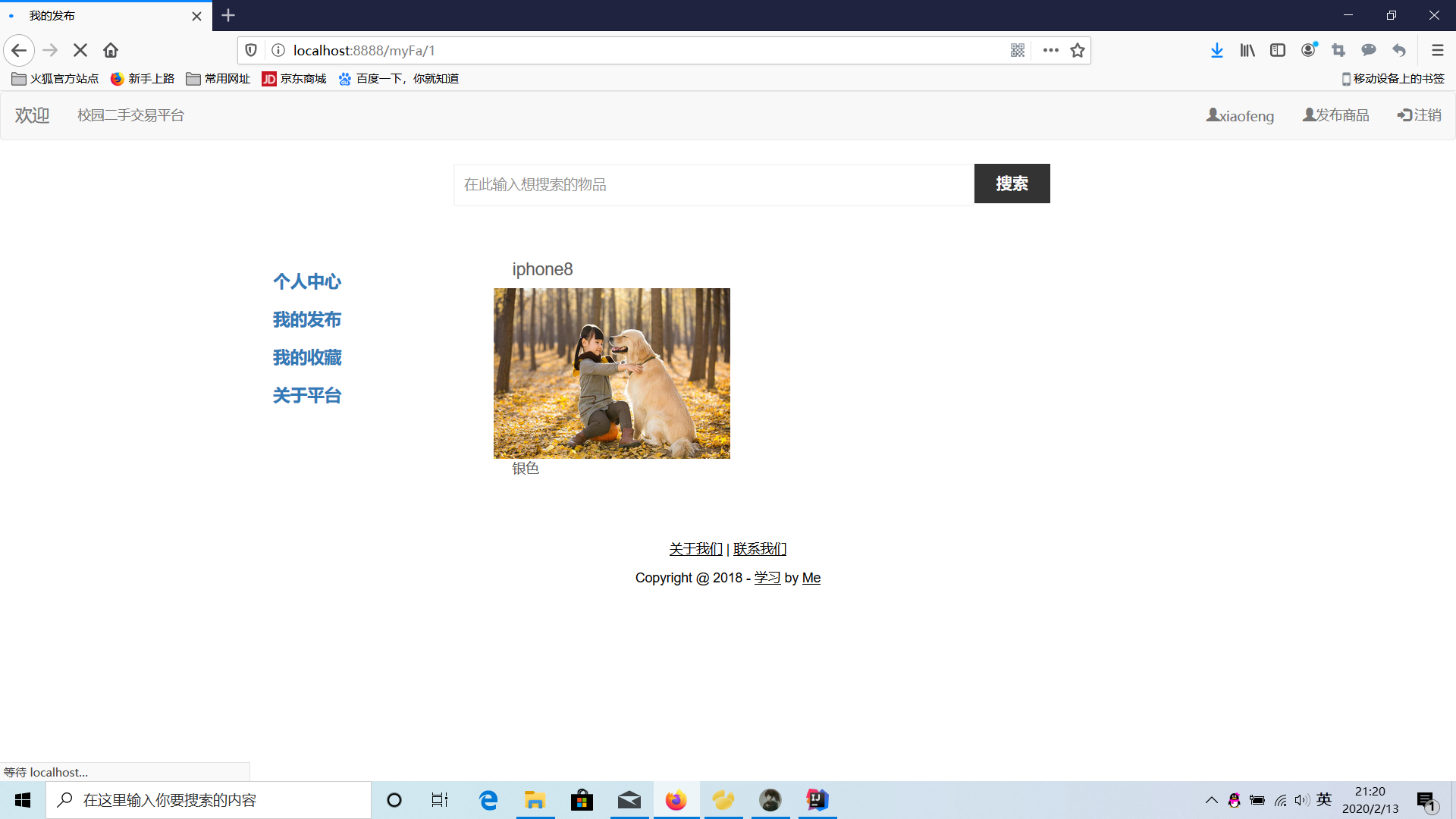Open the tracking protection shield icon
Screen dimensions: 1456x819
(251, 50)
